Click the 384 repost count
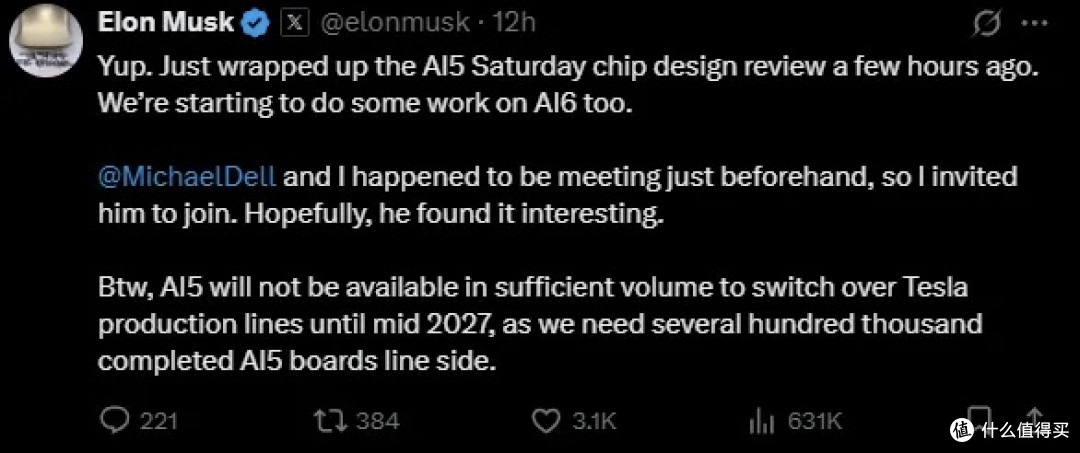The width and height of the screenshot is (1080, 453). click(x=375, y=421)
